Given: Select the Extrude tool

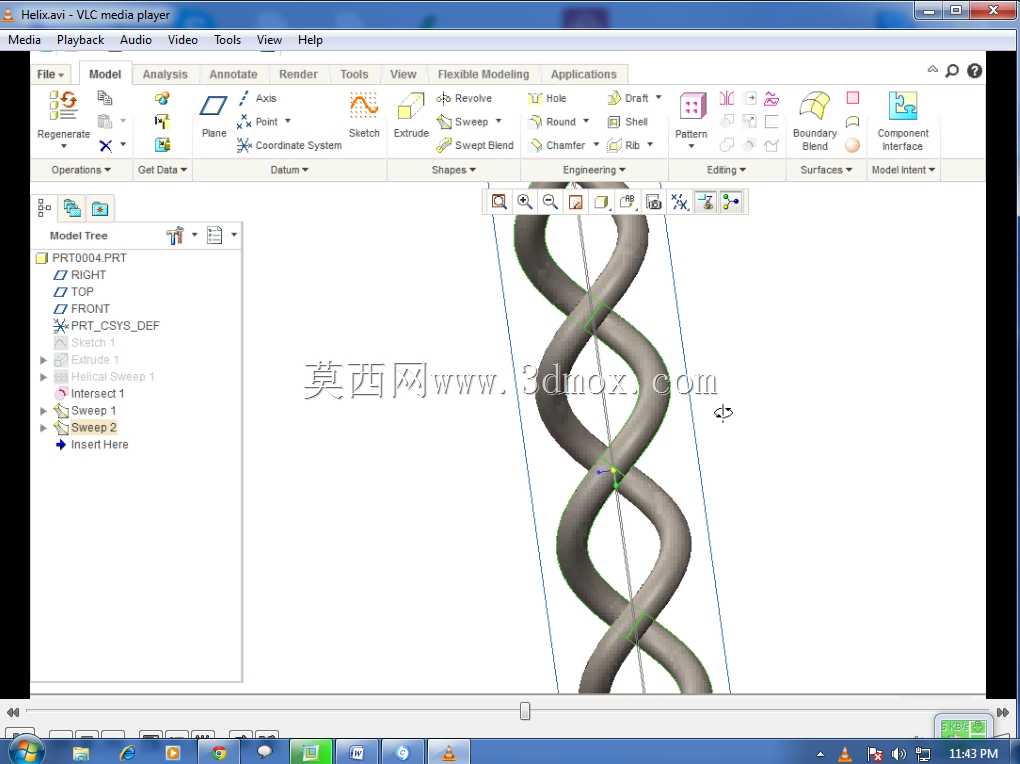Looking at the screenshot, I should click(x=411, y=115).
